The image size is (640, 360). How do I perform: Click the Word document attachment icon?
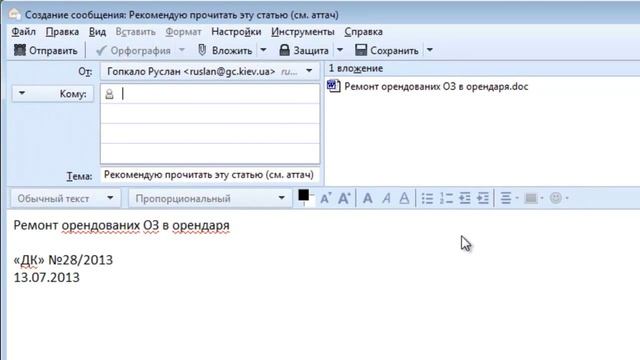tap(333, 86)
